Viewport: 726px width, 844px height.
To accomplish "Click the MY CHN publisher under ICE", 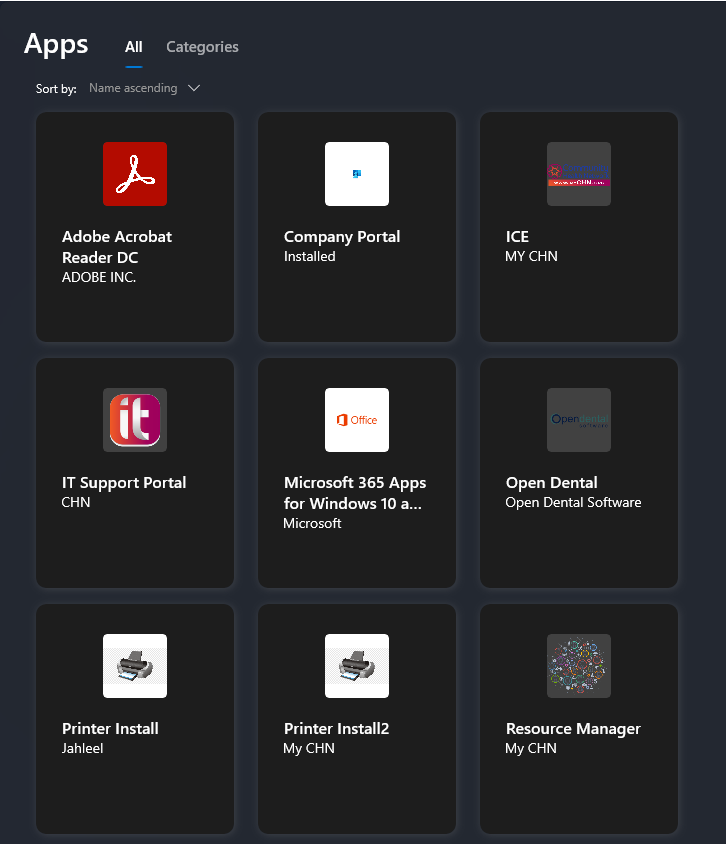I will point(531,257).
